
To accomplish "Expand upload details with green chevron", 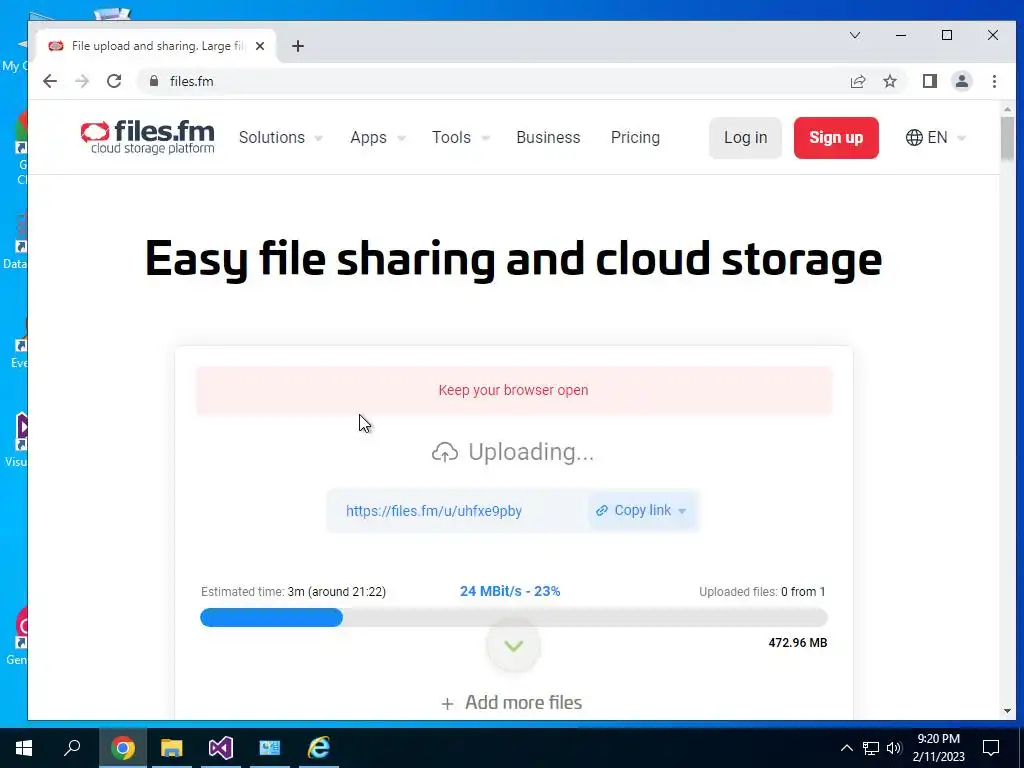I will tap(514, 646).
